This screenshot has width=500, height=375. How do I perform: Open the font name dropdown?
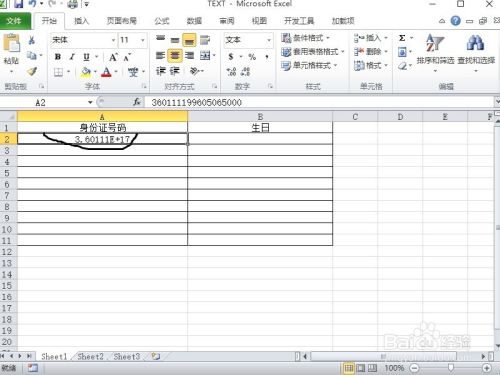tap(113, 40)
